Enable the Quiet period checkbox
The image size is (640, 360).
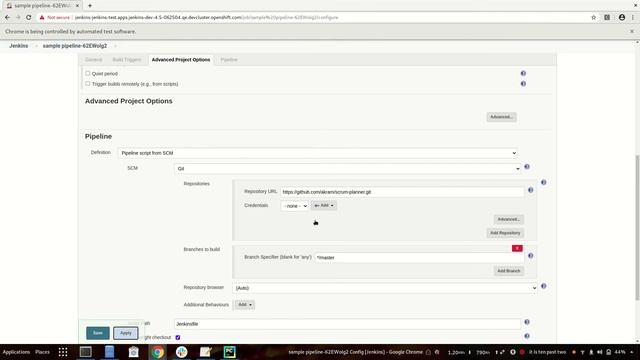pos(87,73)
